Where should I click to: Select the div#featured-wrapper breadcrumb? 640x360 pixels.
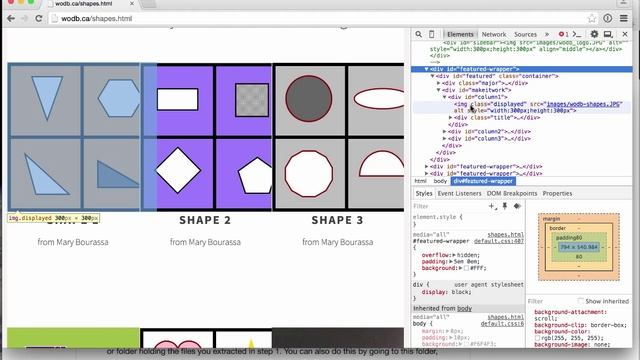(483, 181)
